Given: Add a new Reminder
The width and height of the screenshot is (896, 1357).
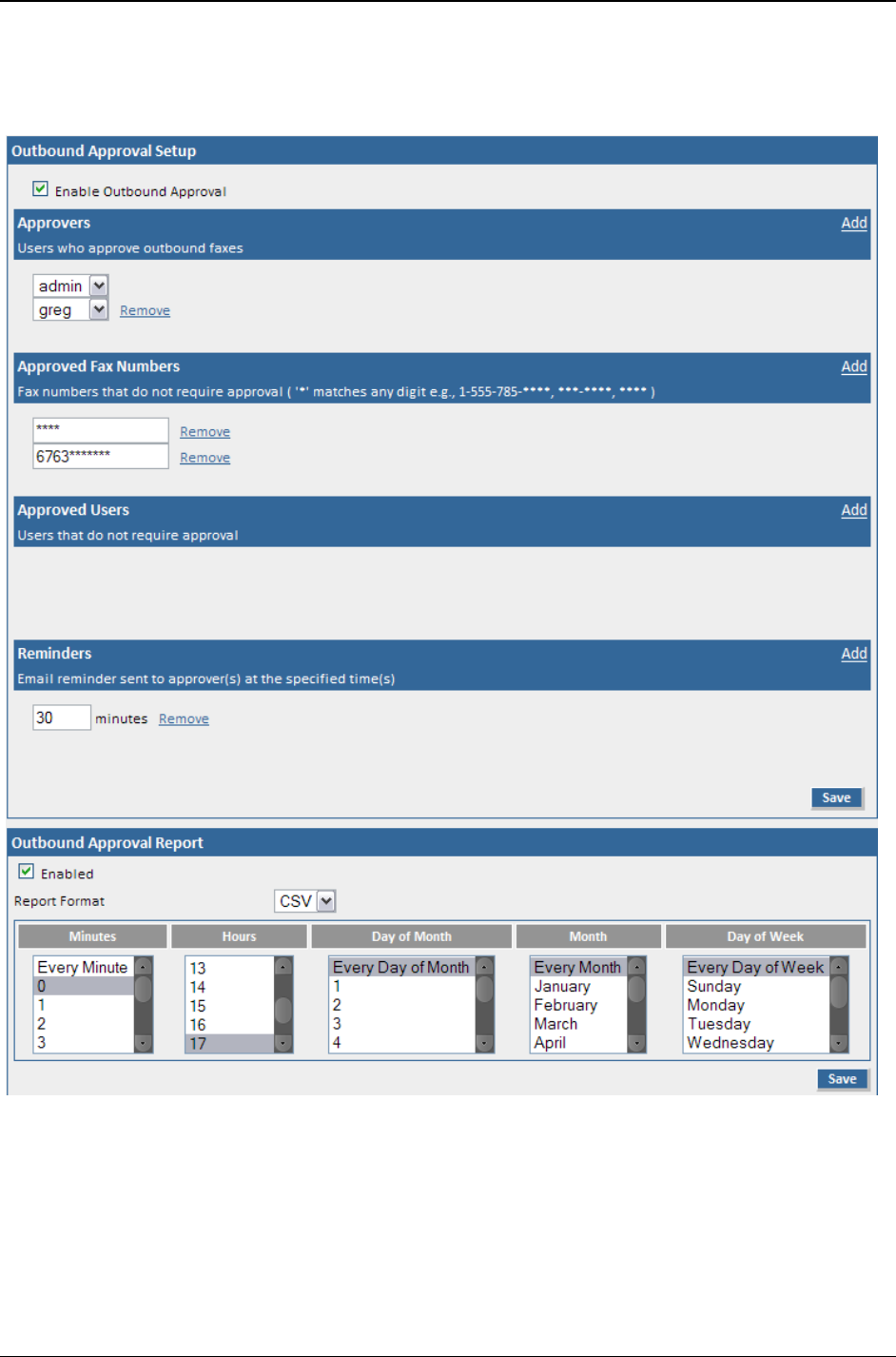Looking at the screenshot, I should [853, 654].
